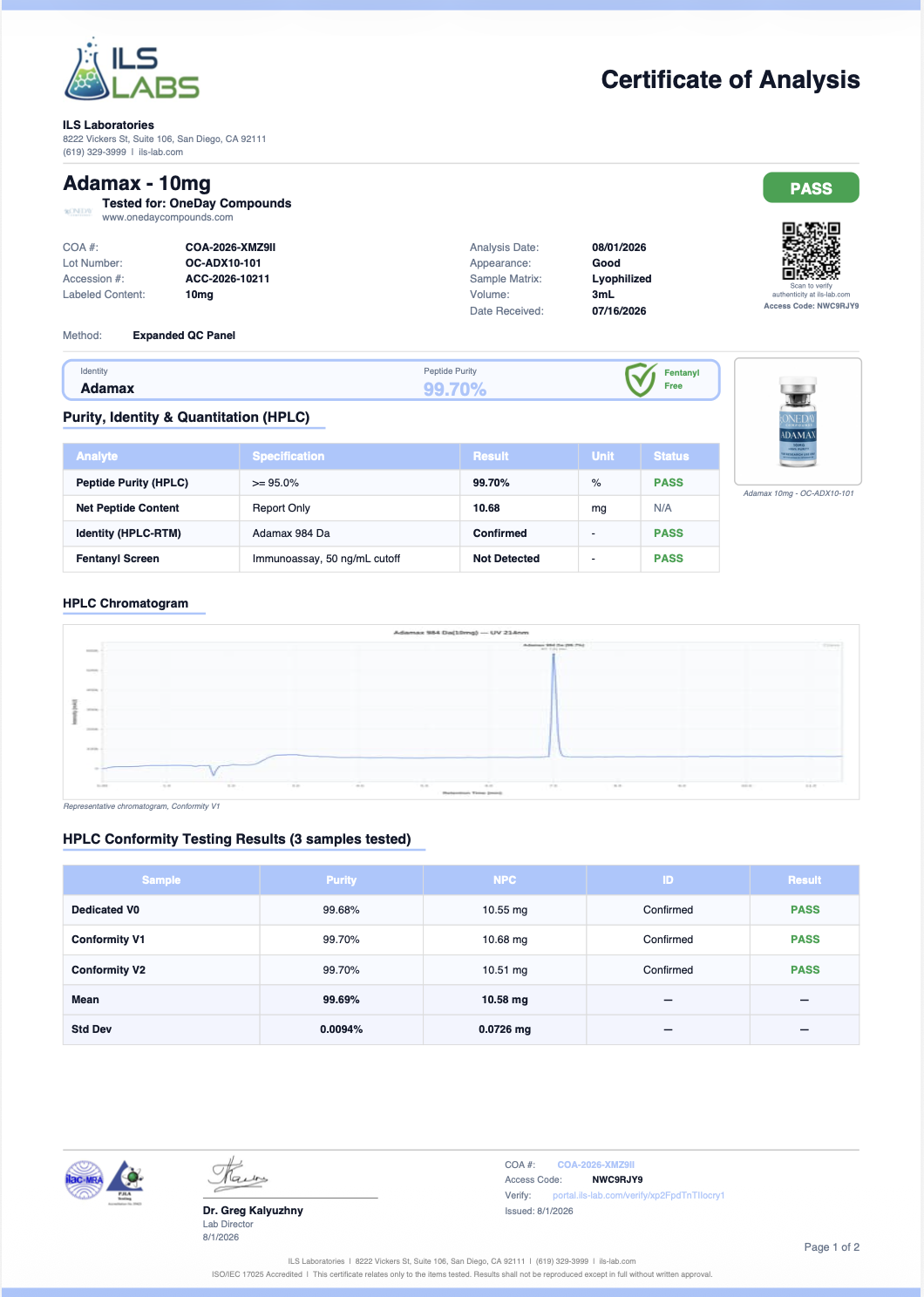This screenshot has height=1297, width=924.
Task: Click the PASS result for Conformity V1
Action: tap(805, 940)
